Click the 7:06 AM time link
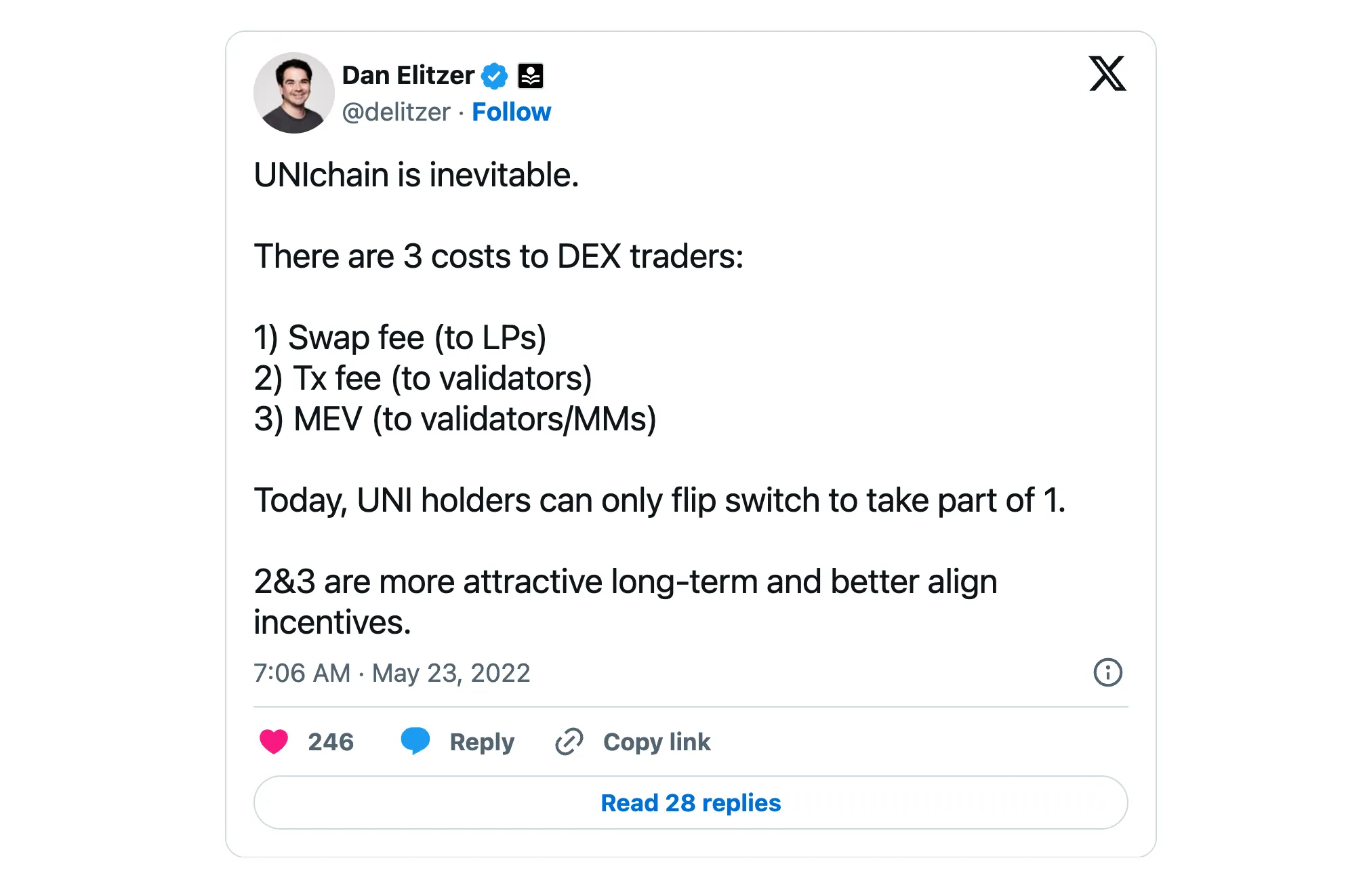Screen dimensions: 1346x896 (x=302, y=673)
